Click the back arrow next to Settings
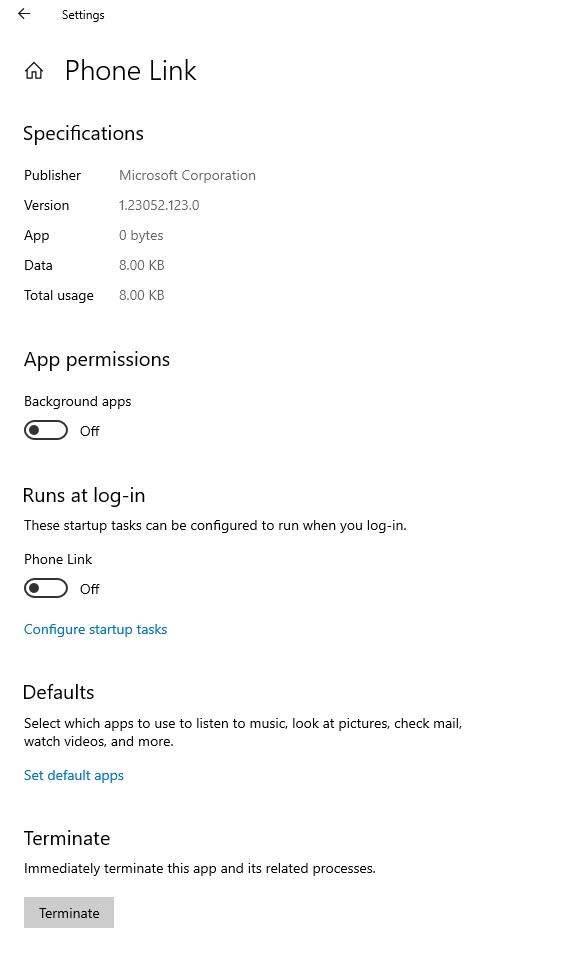The width and height of the screenshot is (579, 970). (24, 14)
